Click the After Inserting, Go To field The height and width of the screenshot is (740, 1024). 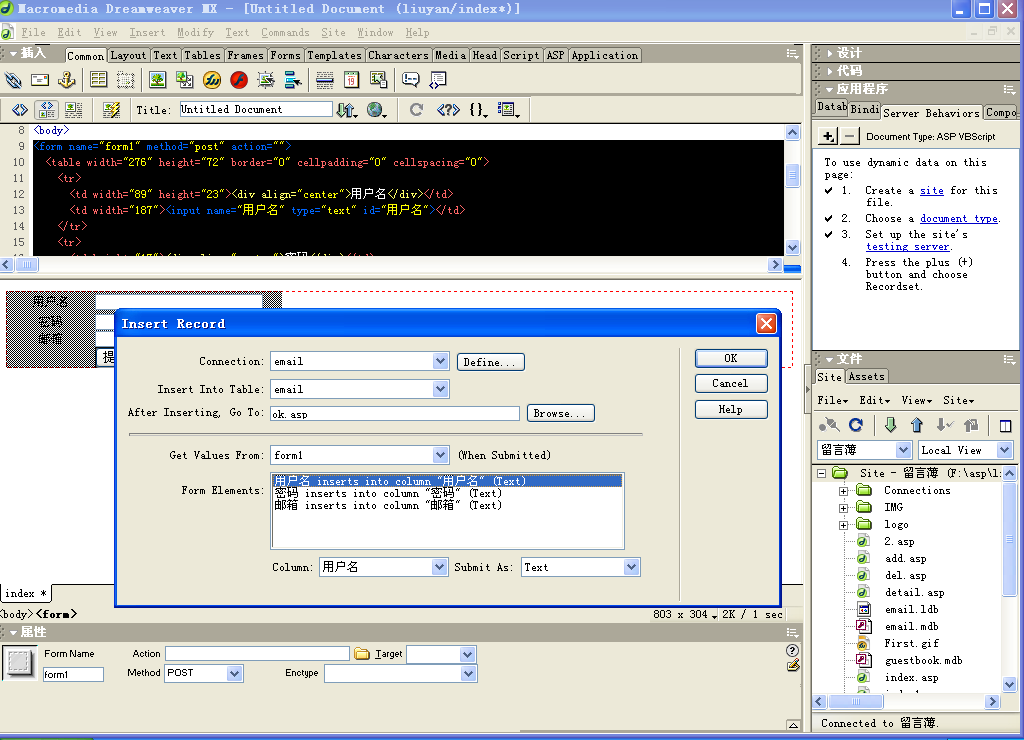(x=395, y=413)
